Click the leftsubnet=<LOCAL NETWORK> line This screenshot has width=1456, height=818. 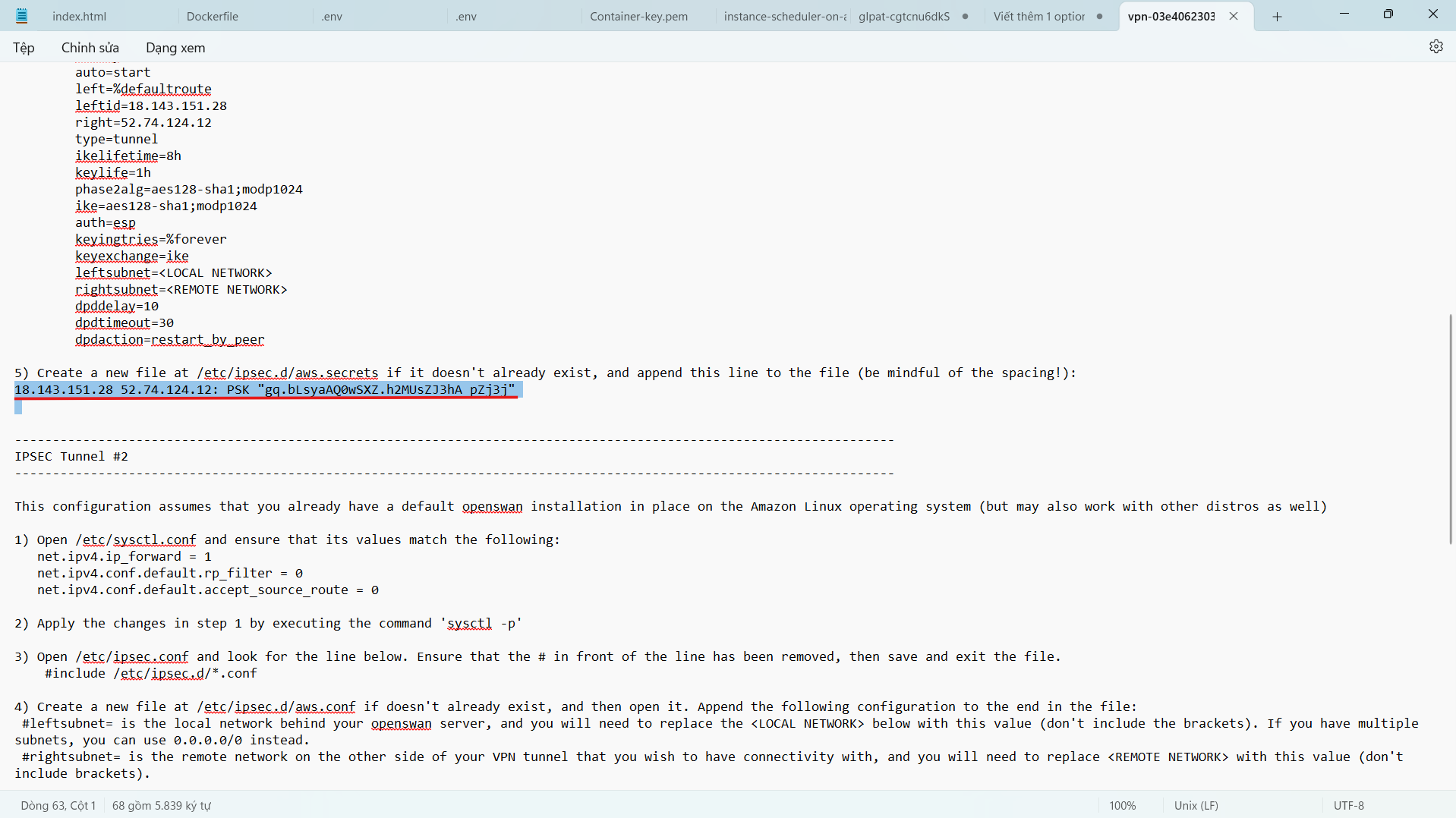pos(174,272)
